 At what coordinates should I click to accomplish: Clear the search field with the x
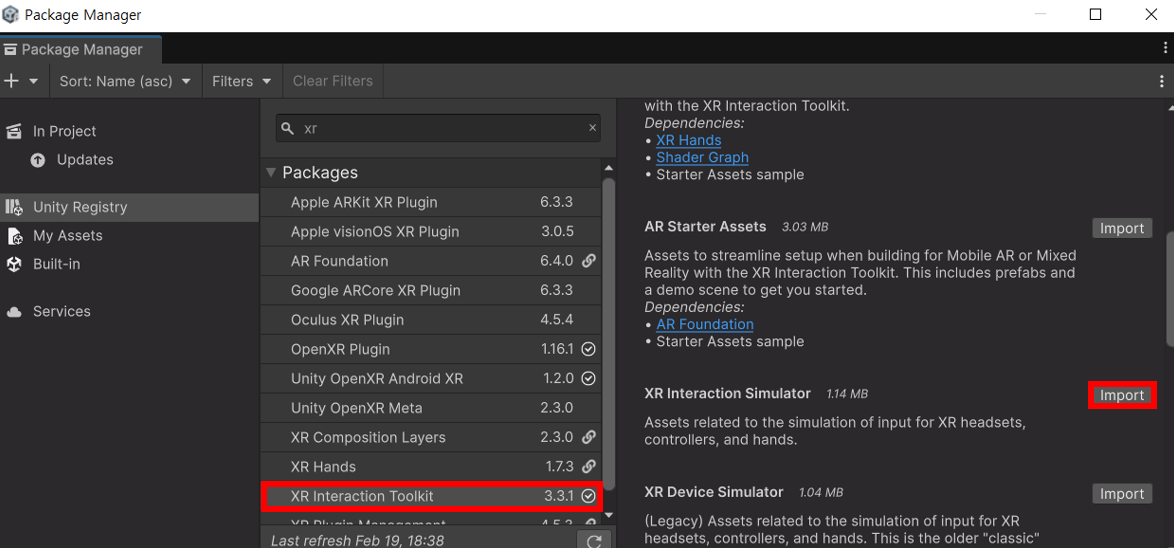tap(592, 128)
